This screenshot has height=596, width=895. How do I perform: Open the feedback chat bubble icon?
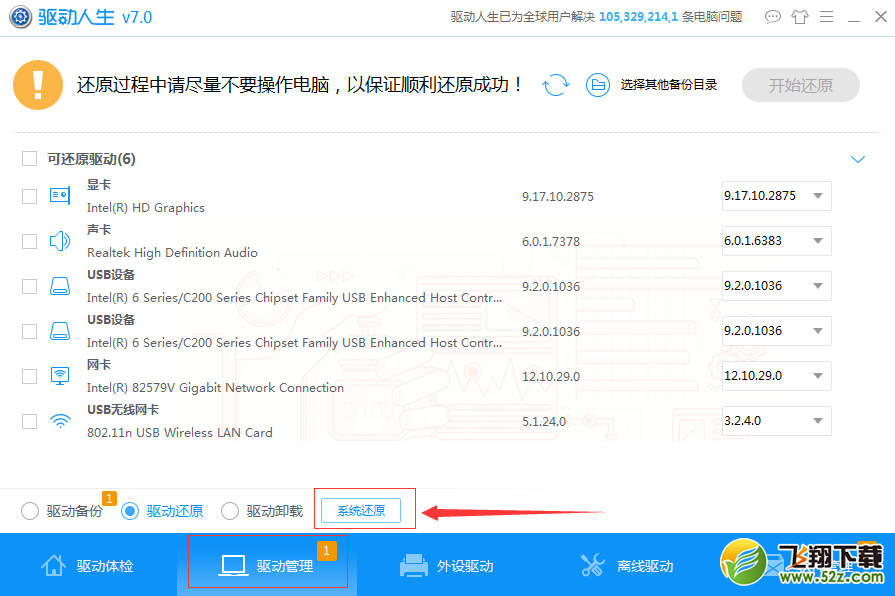coord(773,17)
